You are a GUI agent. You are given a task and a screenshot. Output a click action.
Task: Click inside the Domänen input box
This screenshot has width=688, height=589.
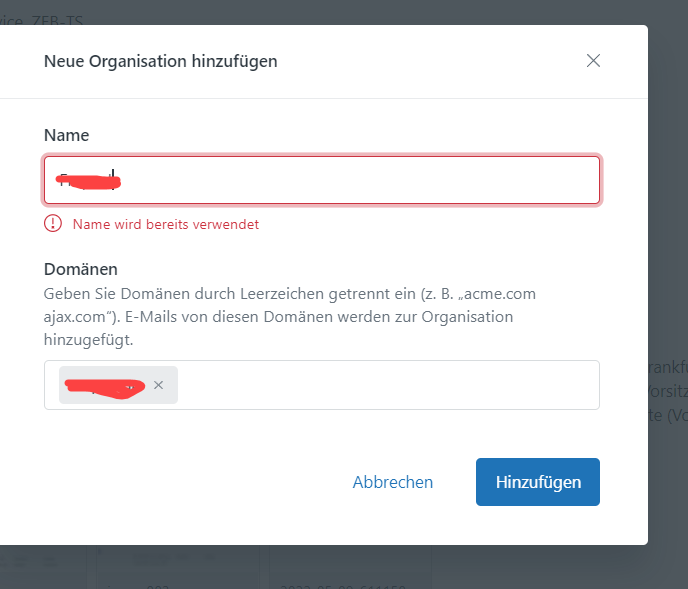point(390,385)
